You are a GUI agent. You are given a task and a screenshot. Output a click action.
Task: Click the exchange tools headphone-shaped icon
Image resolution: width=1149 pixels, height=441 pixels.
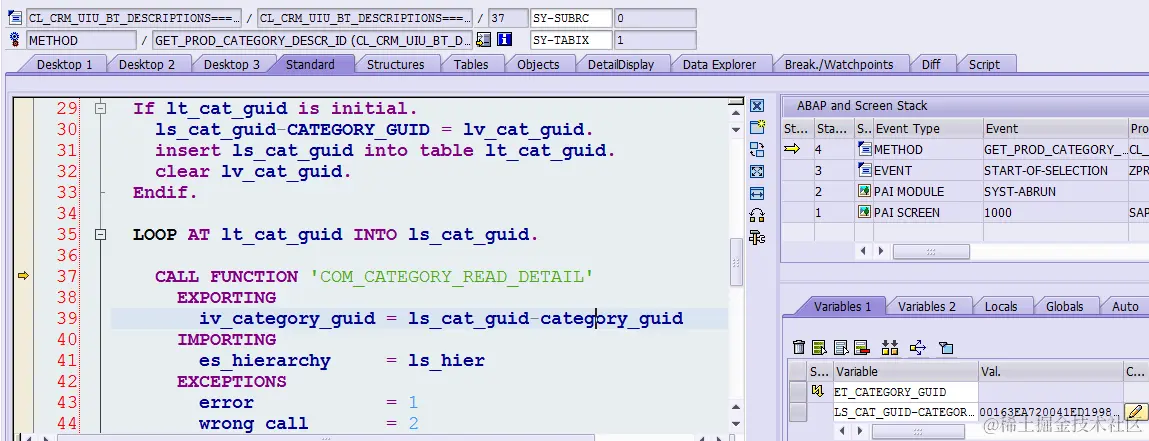[x=757, y=215]
